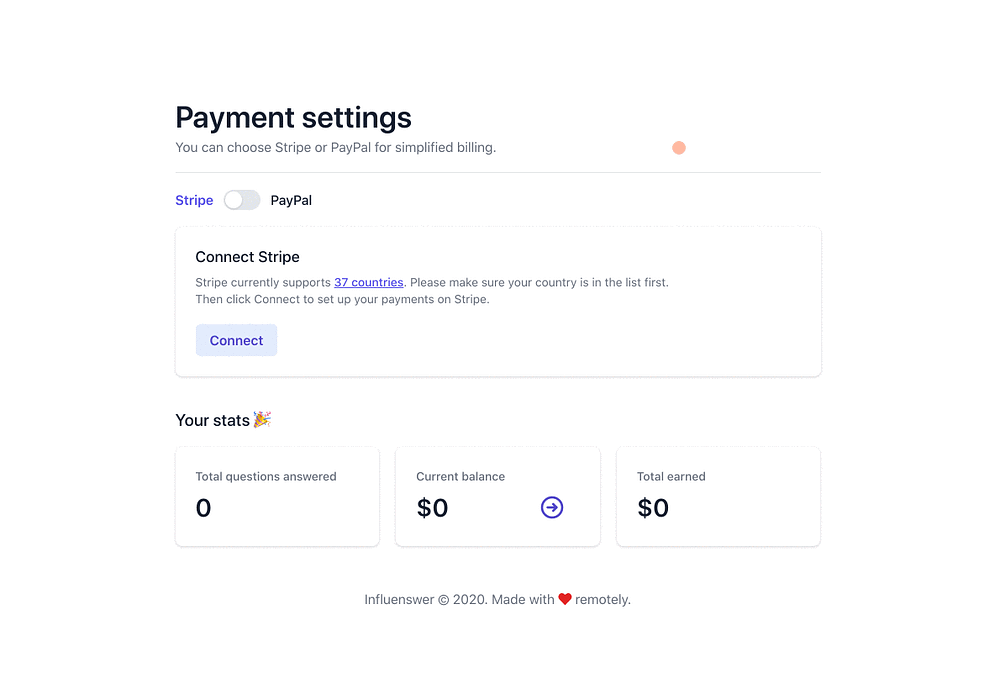Toggle the Stripe/PayPal payment switch
The height and width of the screenshot is (693, 1000).
[242, 200]
